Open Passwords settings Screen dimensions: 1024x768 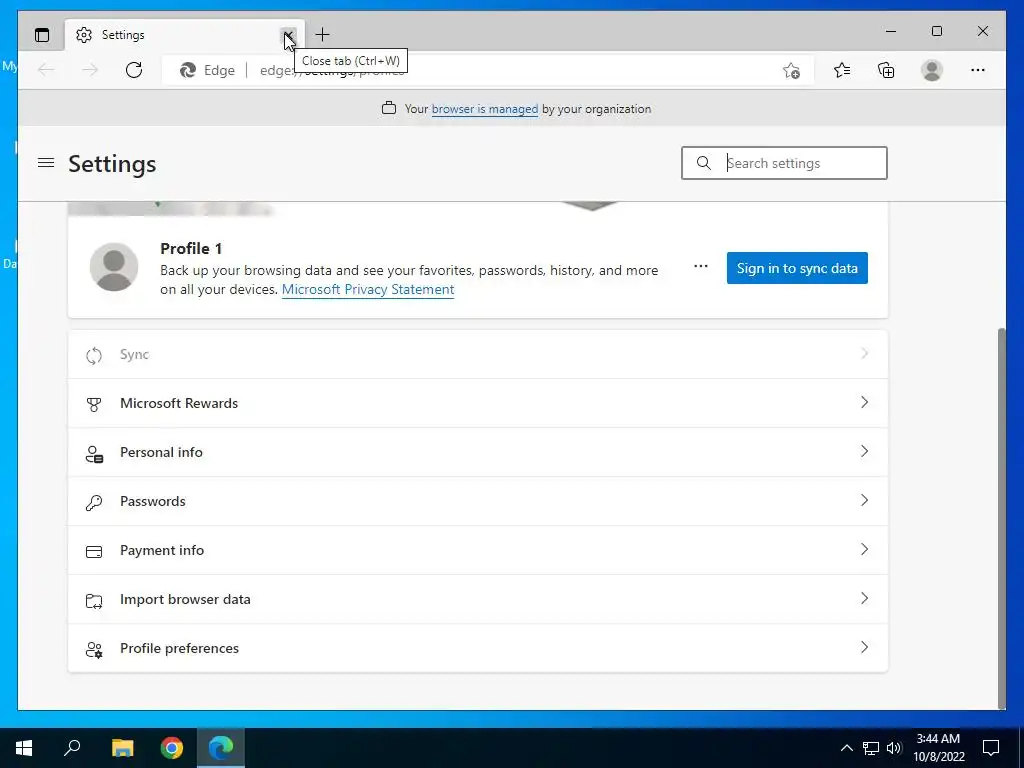[x=478, y=501]
